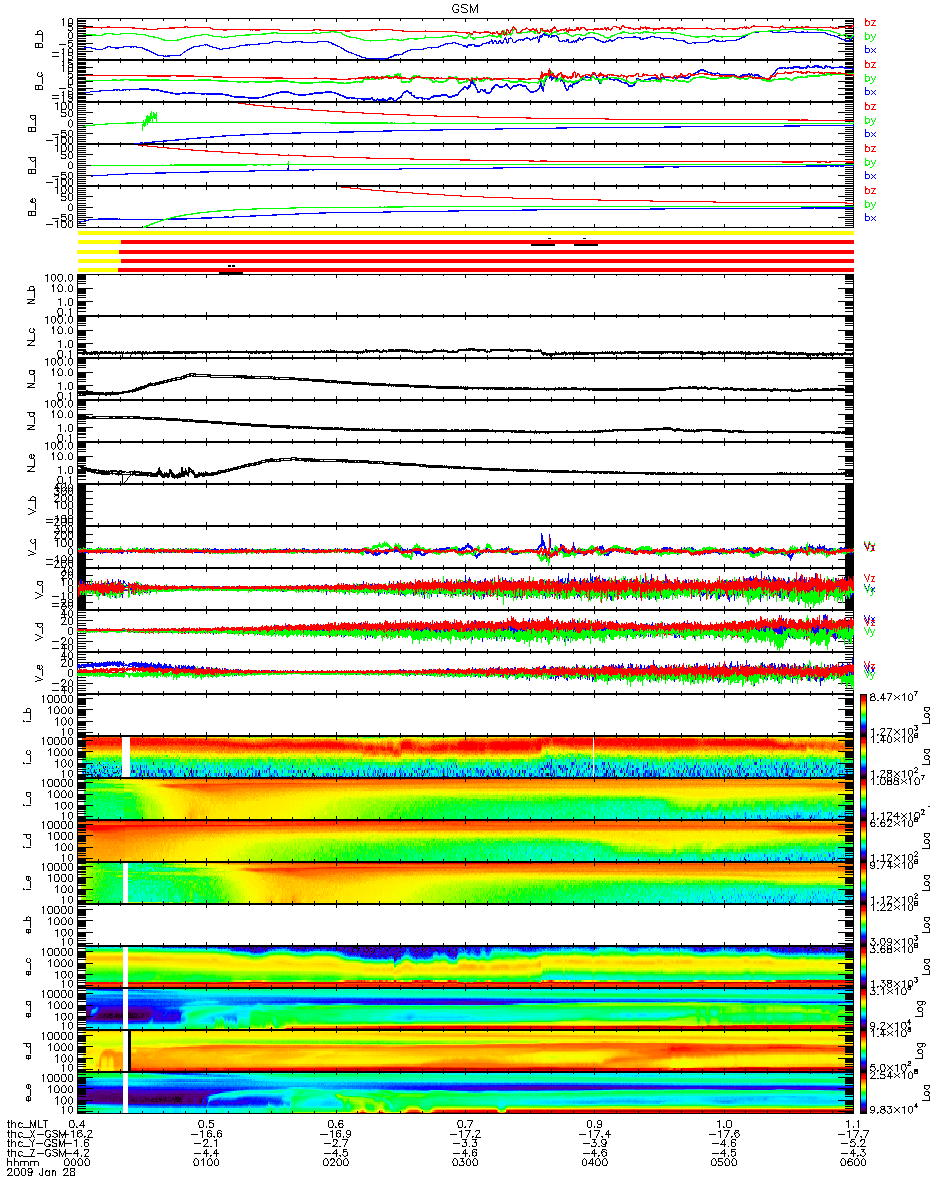Click the MLT value 0.9
The width and height of the screenshot is (930, 1200).
[594, 1125]
